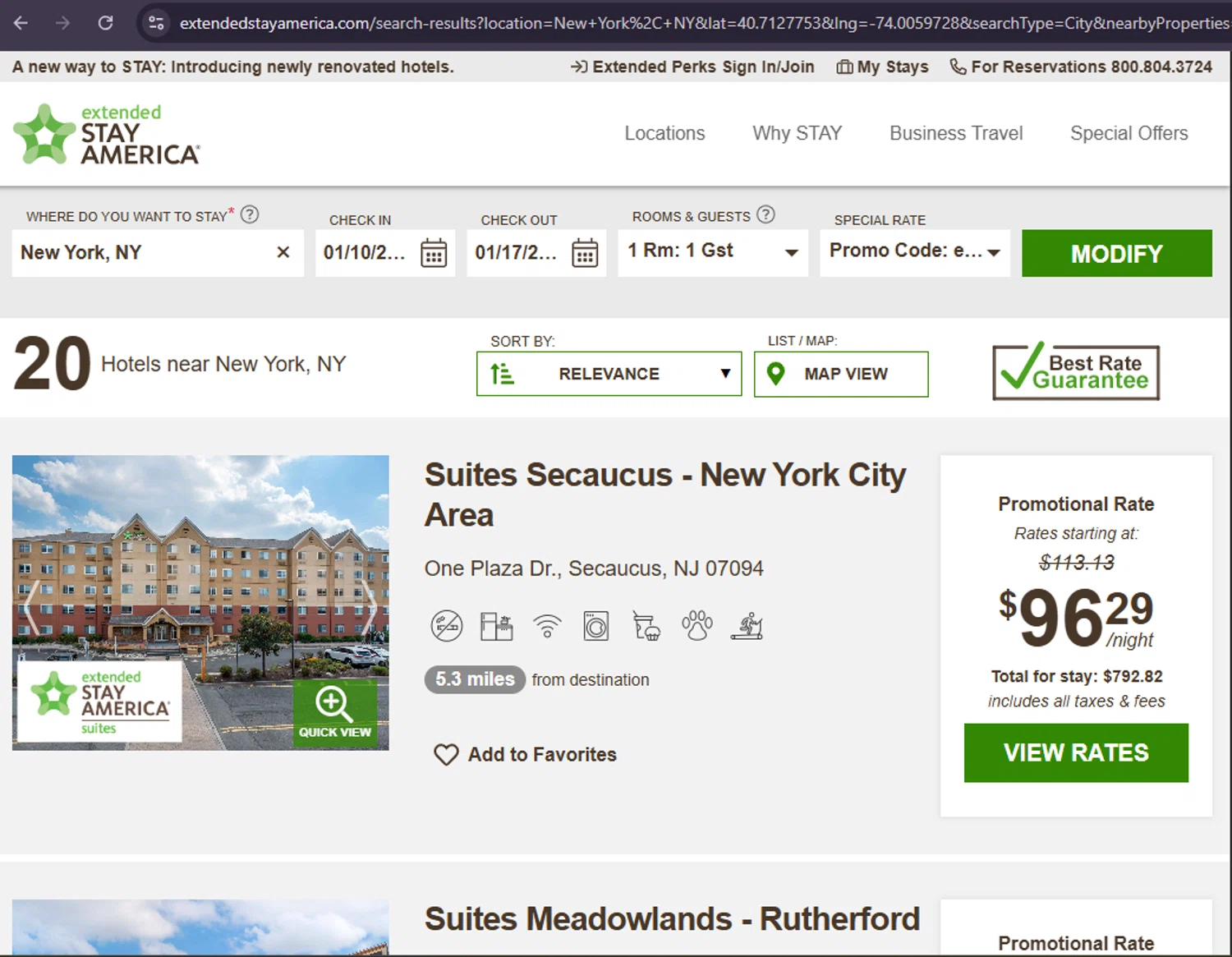Open the check-in calendar icon
This screenshot has width=1232, height=957.
coord(434,253)
